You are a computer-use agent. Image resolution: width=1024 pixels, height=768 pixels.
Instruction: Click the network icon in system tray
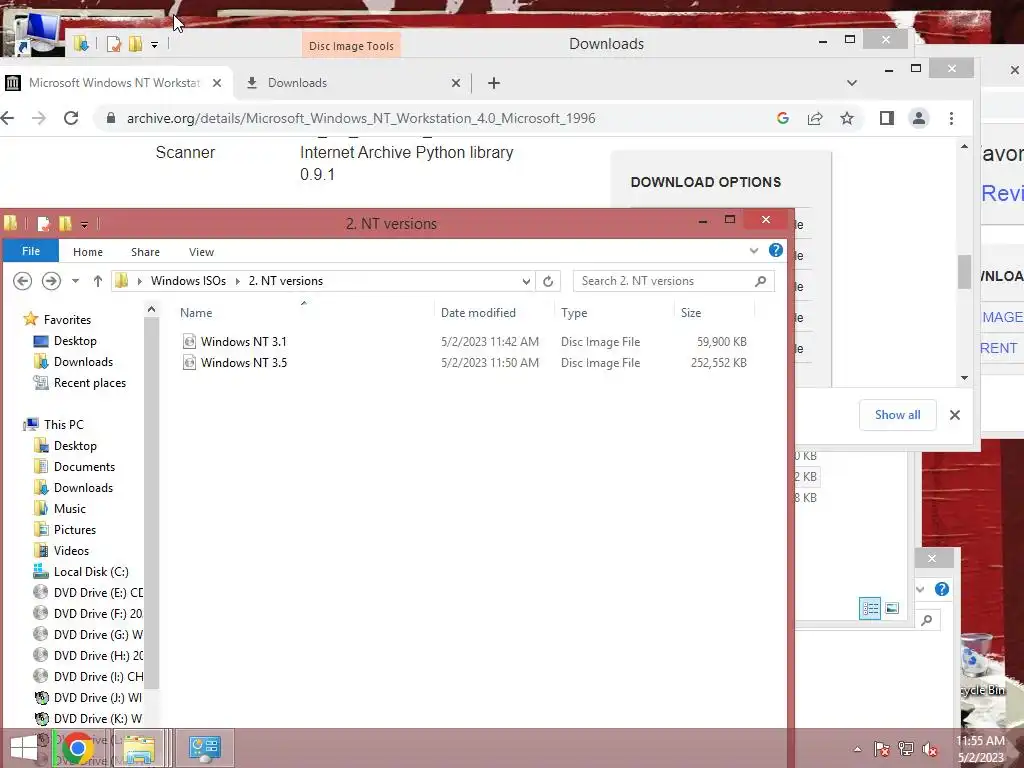click(905, 749)
